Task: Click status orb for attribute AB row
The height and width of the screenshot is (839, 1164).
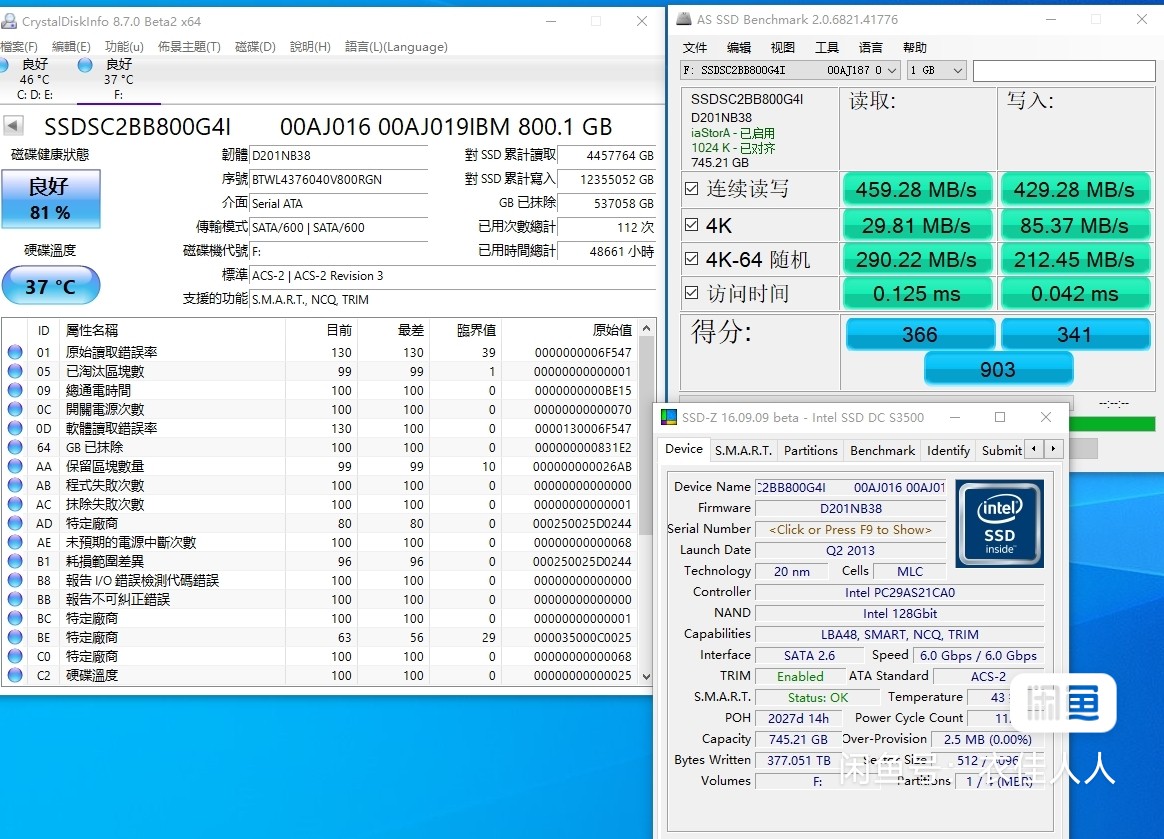Action: pos(15,485)
